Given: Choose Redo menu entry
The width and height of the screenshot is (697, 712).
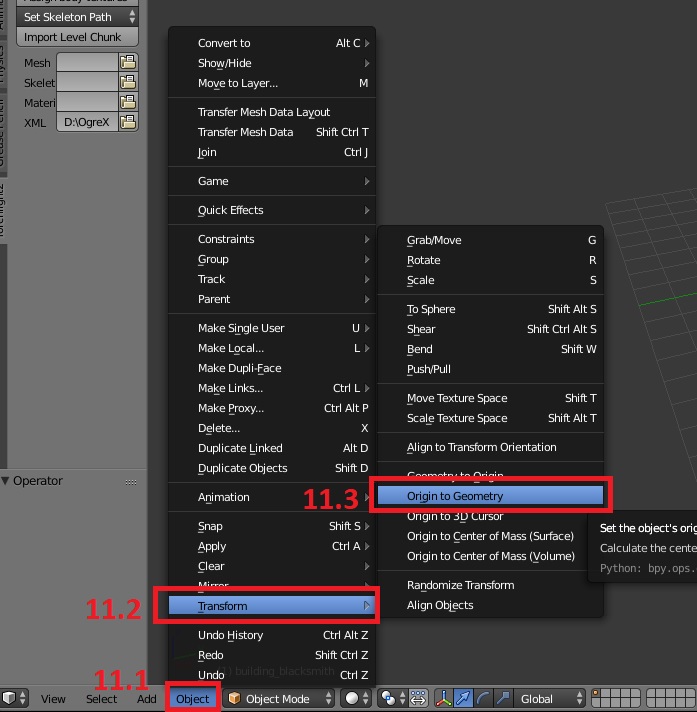Looking at the screenshot, I should coord(272,655).
